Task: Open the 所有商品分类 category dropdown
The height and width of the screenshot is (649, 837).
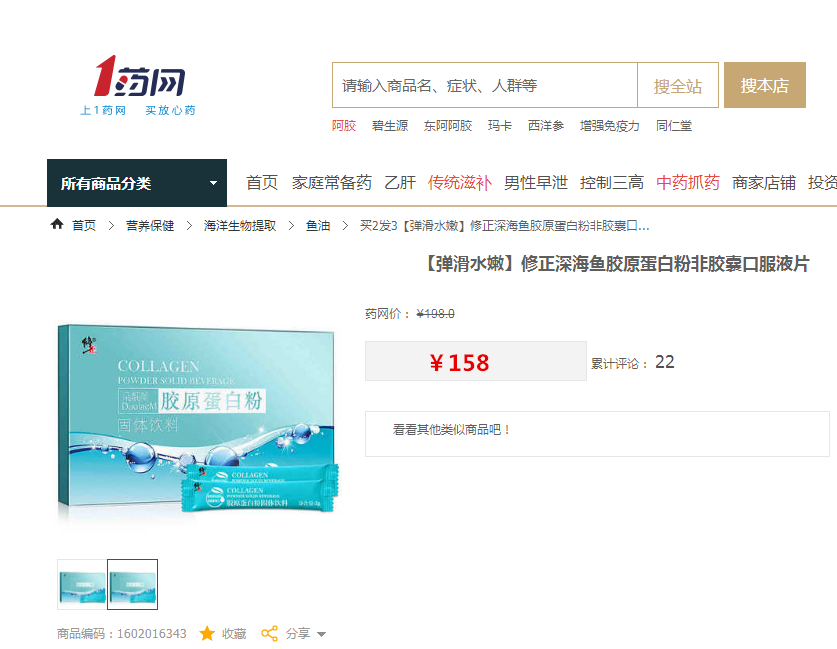Action: 137,183
